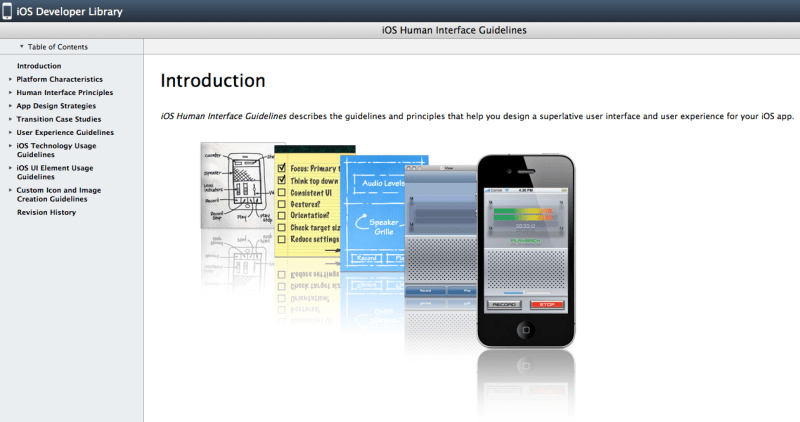Viewport: 800px width, 422px height.
Task: Open Custom Icon and Image Creation Guidelines
Action: pos(59,194)
